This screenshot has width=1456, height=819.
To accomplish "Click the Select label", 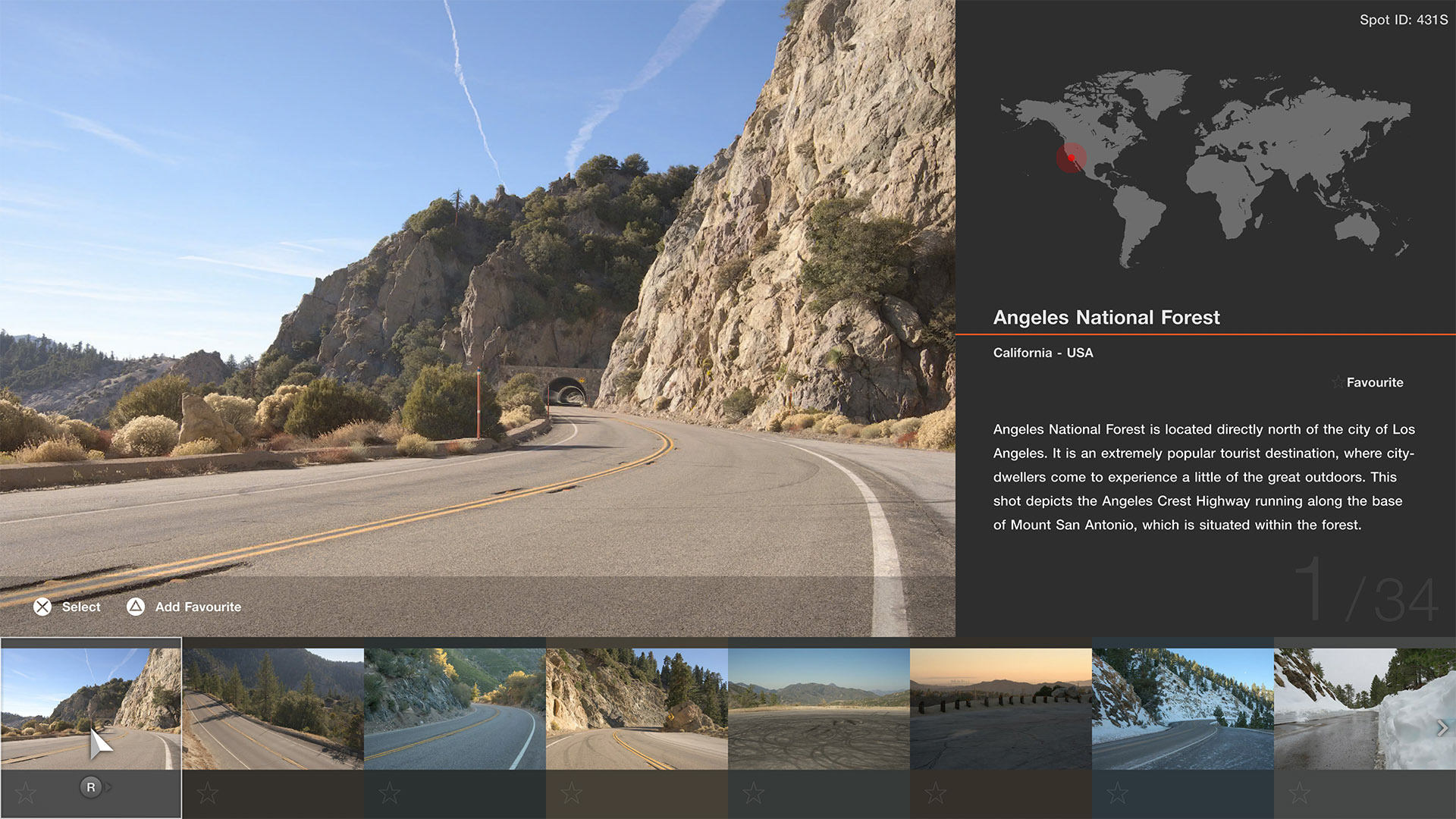I will [x=81, y=607].
